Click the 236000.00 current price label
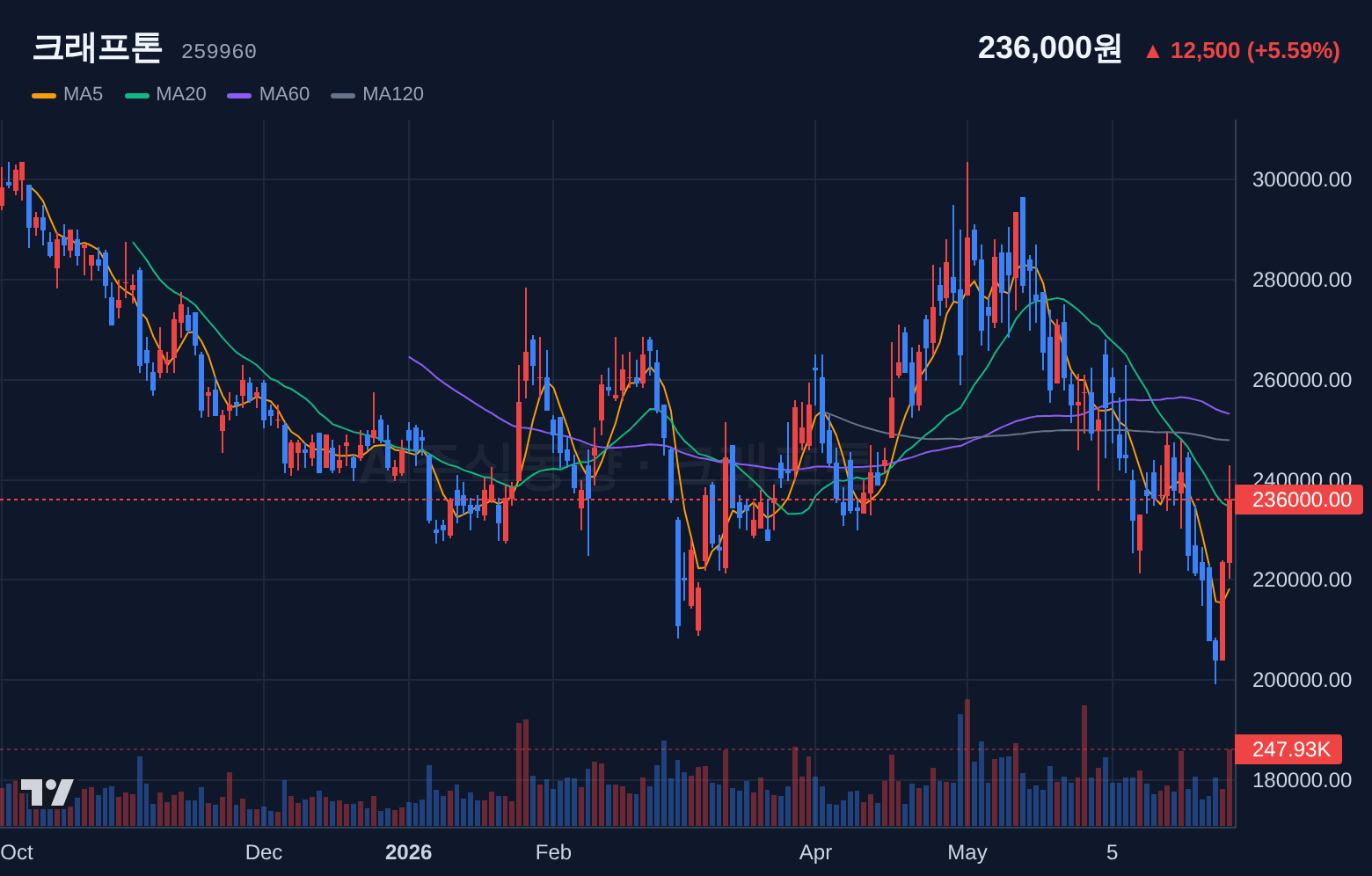 1299,500
